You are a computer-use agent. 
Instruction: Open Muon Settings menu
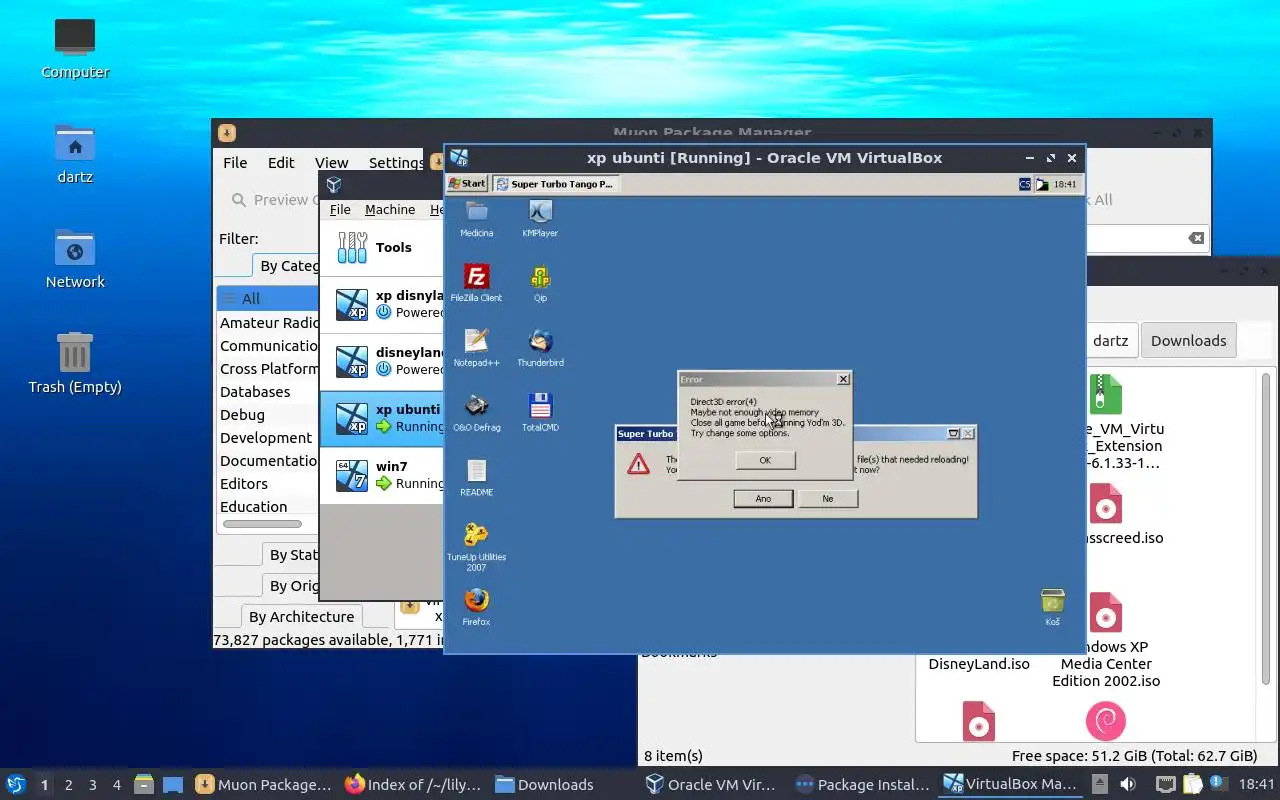pos(396,162)
